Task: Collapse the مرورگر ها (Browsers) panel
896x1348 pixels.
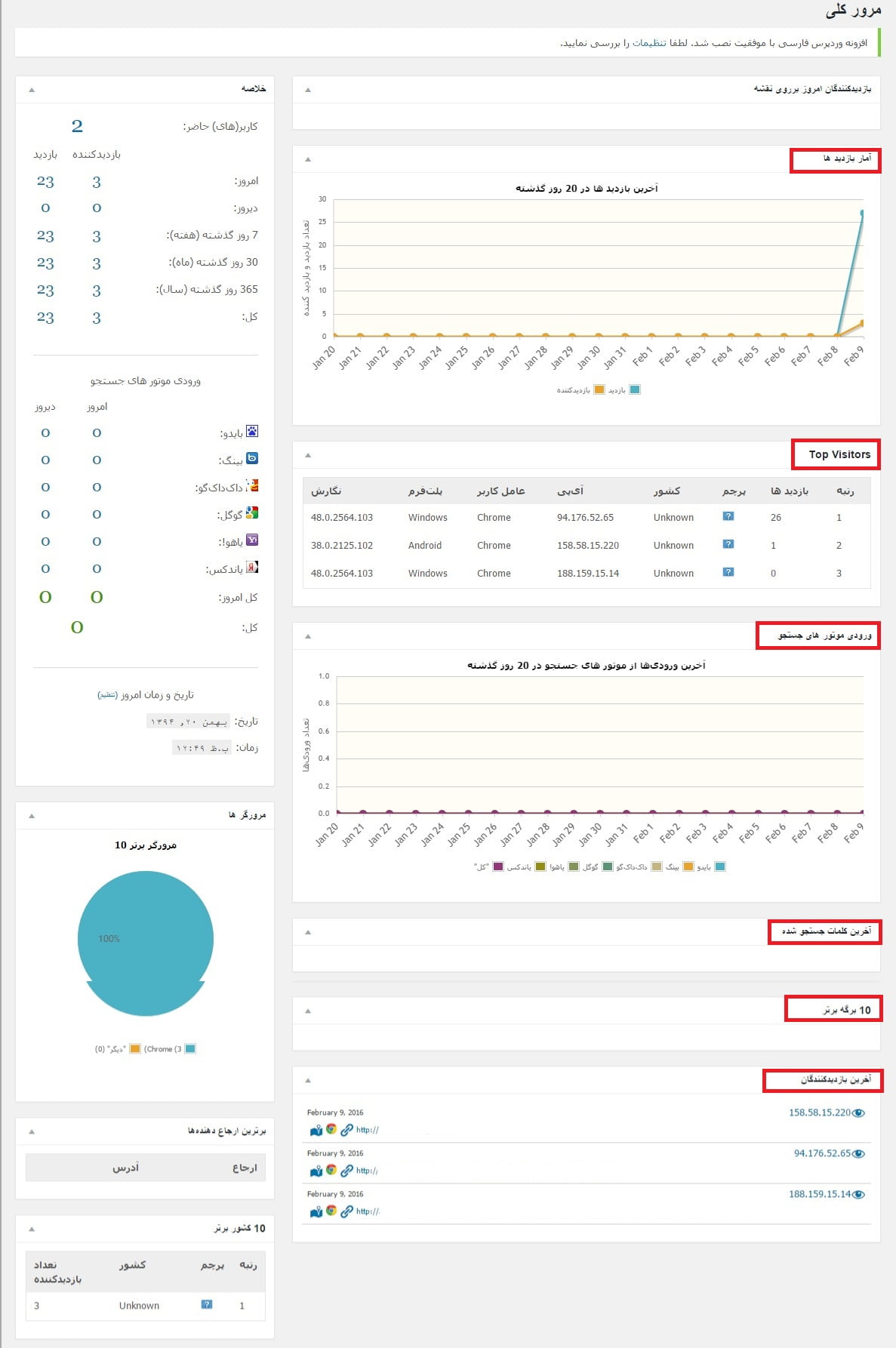Action: coord(32,816)
